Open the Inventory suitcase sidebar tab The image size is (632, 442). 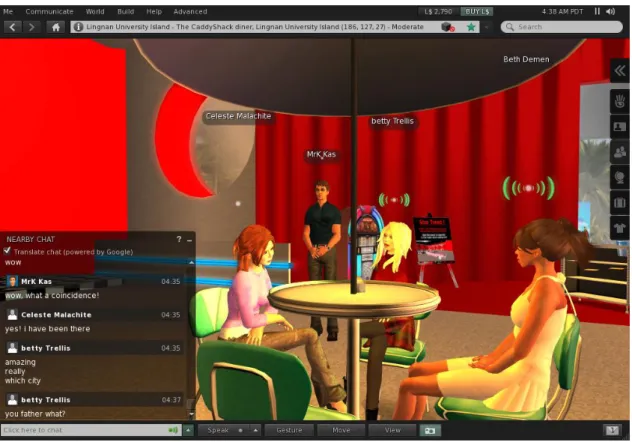(x=620, y=203)
